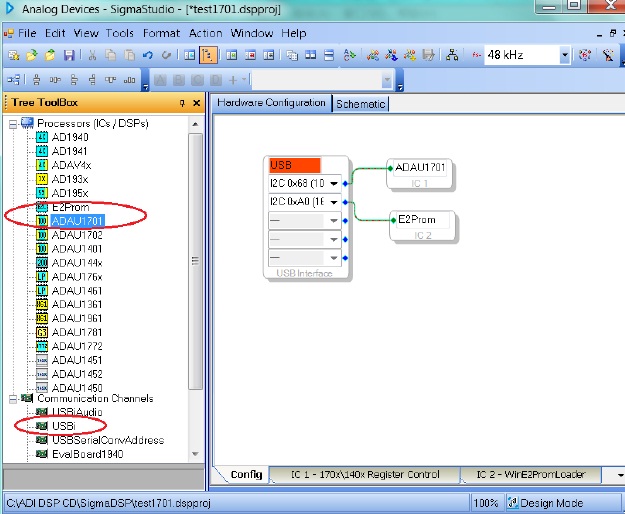
Task: Open the Window menu
Action: 252,33
